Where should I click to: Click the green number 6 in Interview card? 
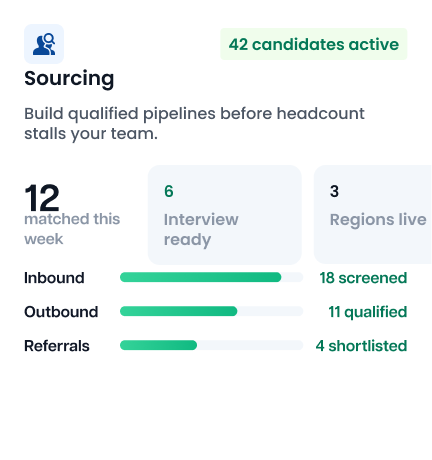pyautogui.click(x=169, y=191)
